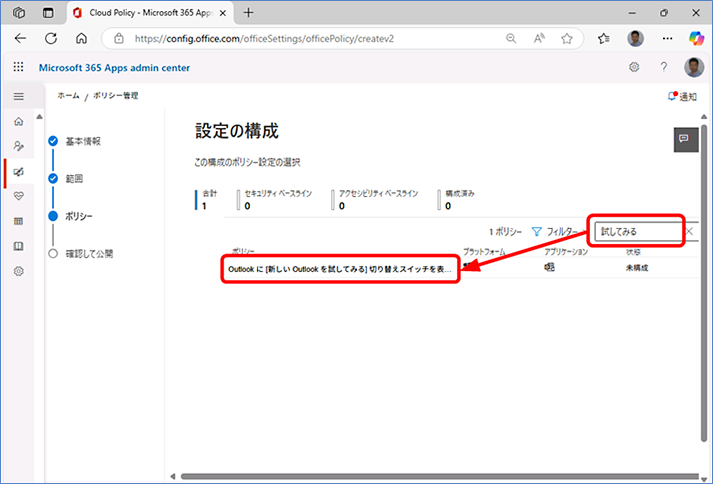This screenshot has width=713, height=484.
Task: Open the zoom control in address bar
Action: tap(511, 39)
